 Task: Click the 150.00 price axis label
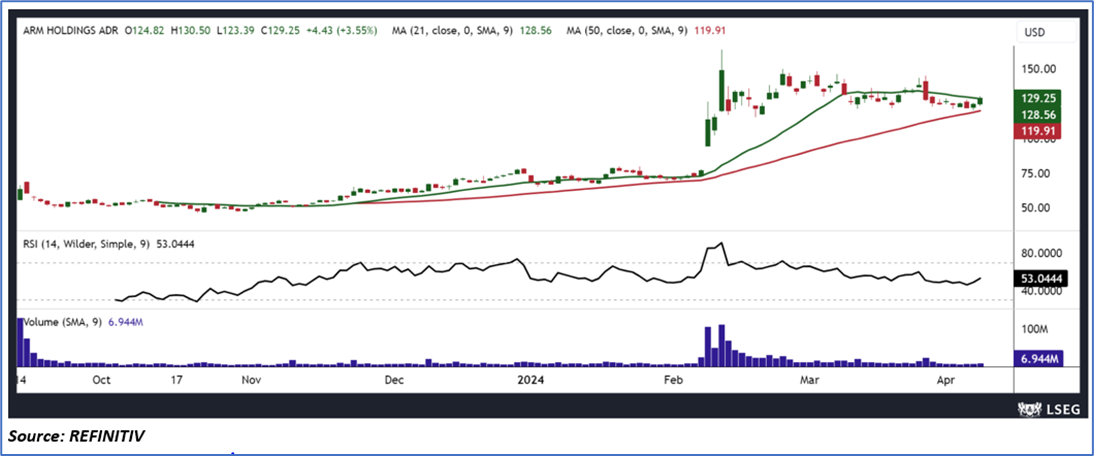[1040, 69]
